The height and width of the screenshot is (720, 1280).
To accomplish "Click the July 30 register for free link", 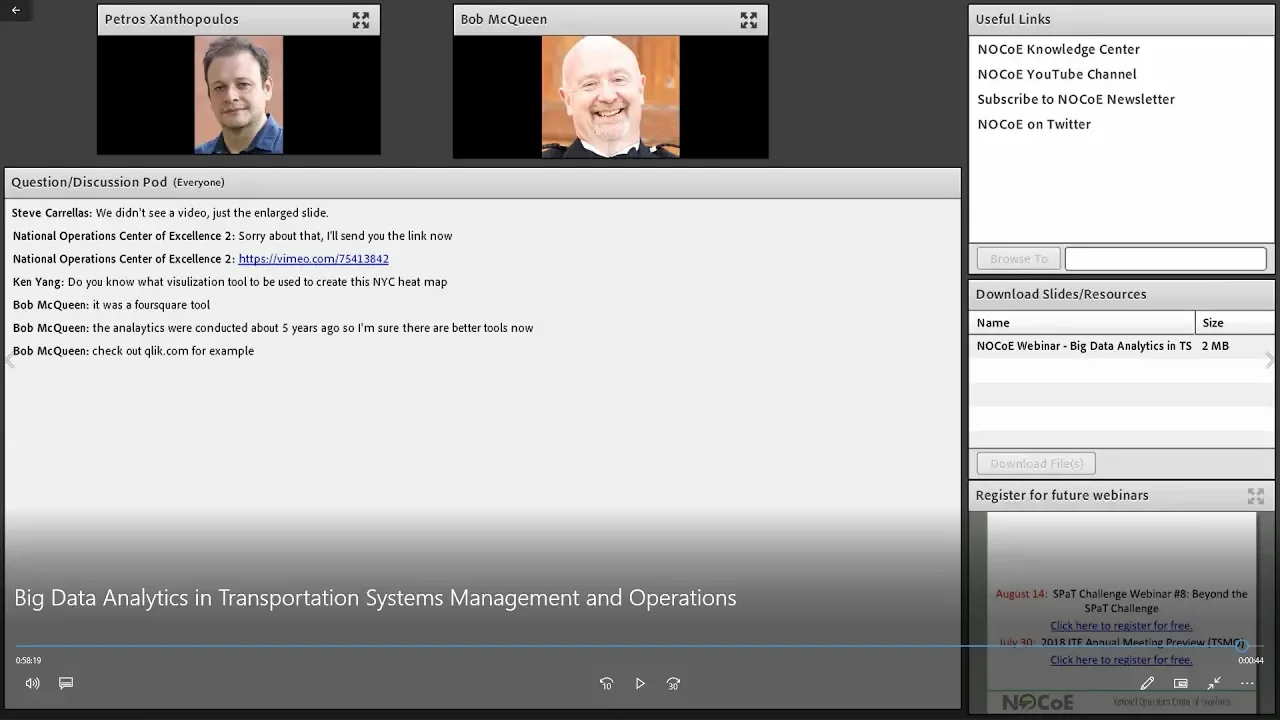I will [1121, 660].
